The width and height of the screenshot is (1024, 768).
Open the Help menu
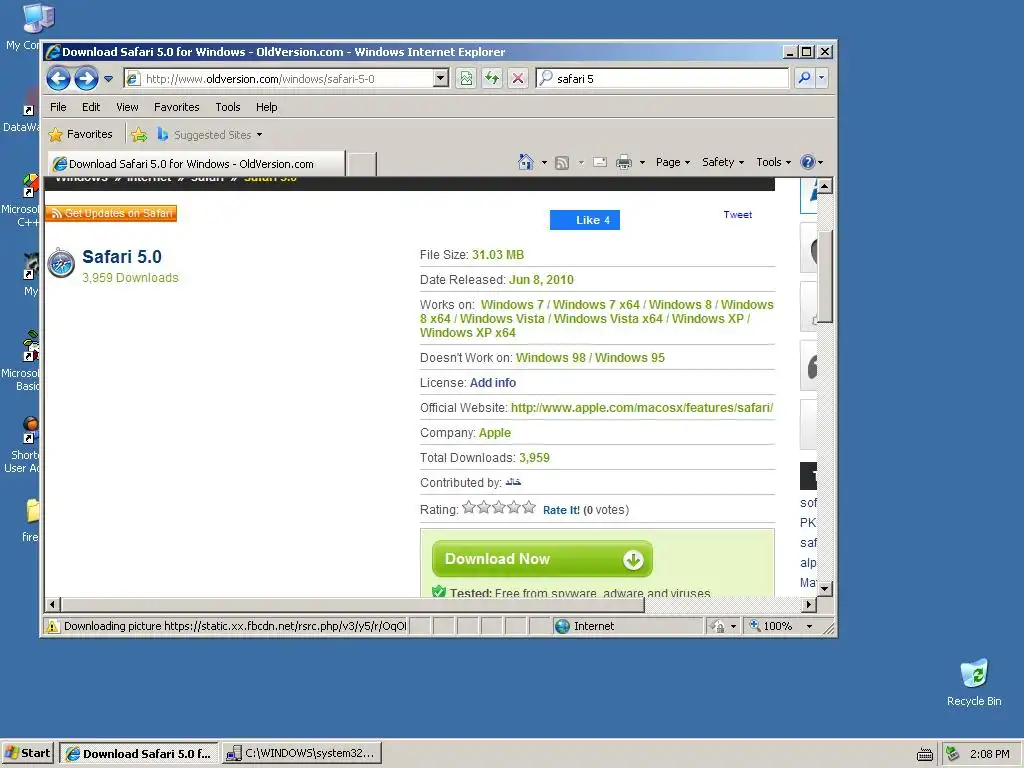click(x=266, y=107)
